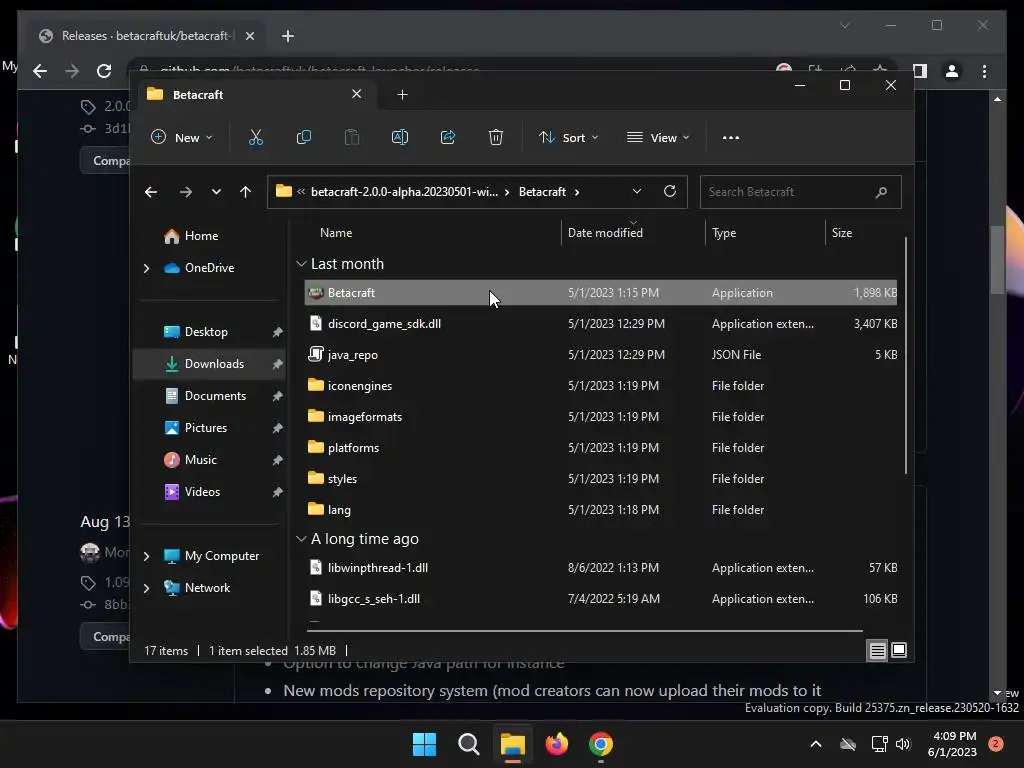Open Chrome from the taskbar
Image resolution: width=1024 pixels, height=768 pixels.
point(601,744)
